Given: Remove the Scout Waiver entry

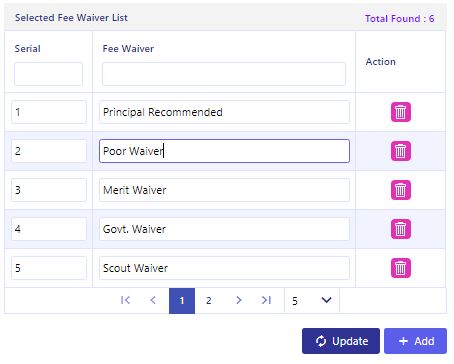Looking at the screenshot, I should coord(401,268).
